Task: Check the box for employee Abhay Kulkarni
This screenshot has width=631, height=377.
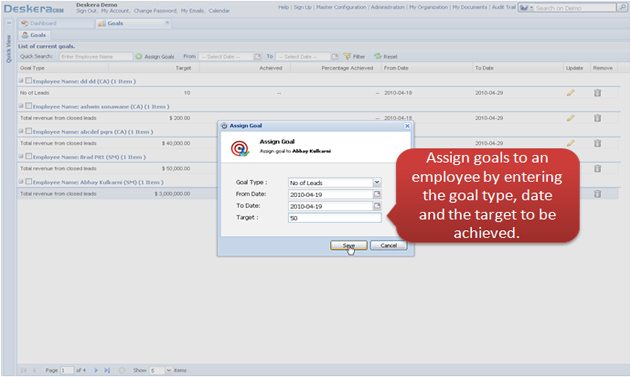Action: [29, 182]
